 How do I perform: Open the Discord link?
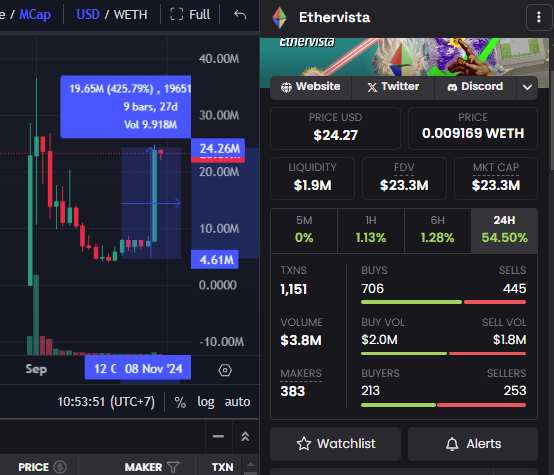pos(475,87)
